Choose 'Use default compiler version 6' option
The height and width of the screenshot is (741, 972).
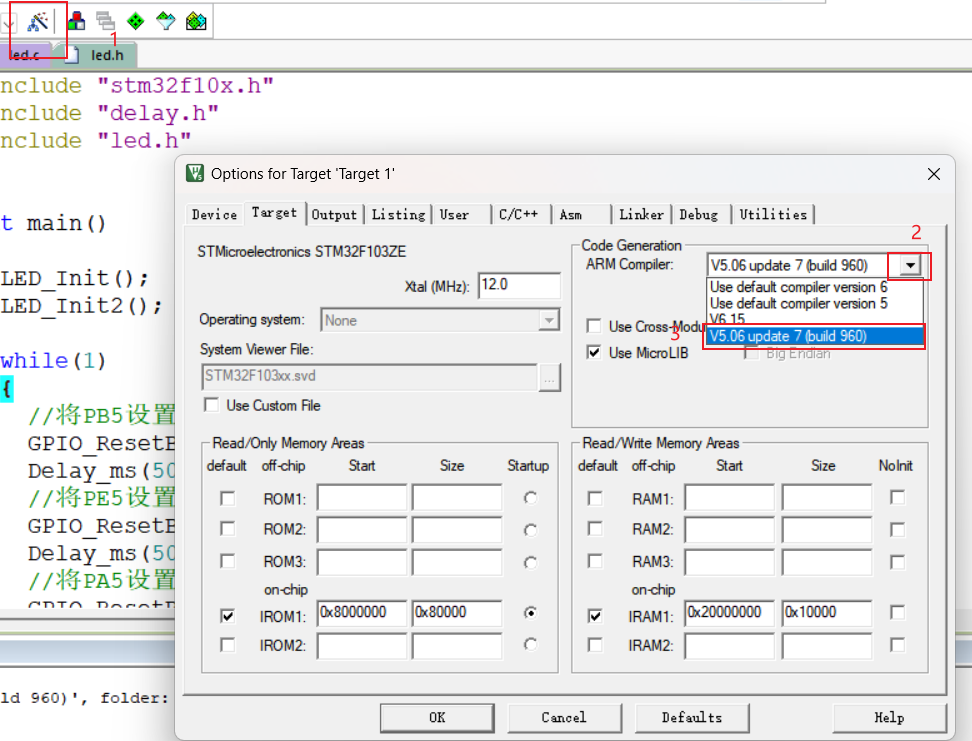(x=798, y=287)
